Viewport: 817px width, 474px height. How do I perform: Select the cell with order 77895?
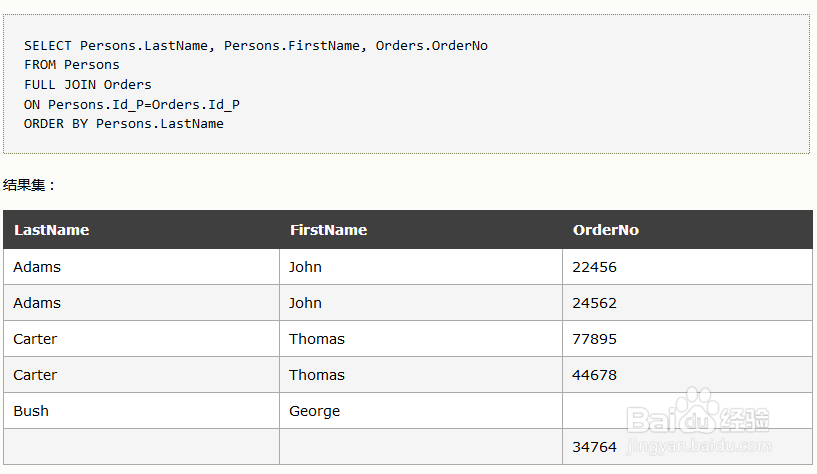(688, 339)
